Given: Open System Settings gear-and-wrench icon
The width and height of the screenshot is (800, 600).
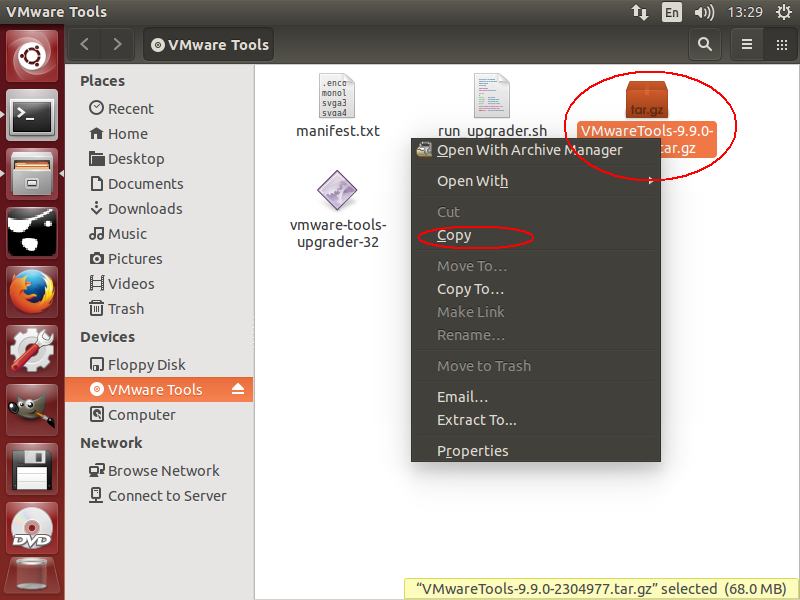Looking at the screenshot, I should (32, 351).
